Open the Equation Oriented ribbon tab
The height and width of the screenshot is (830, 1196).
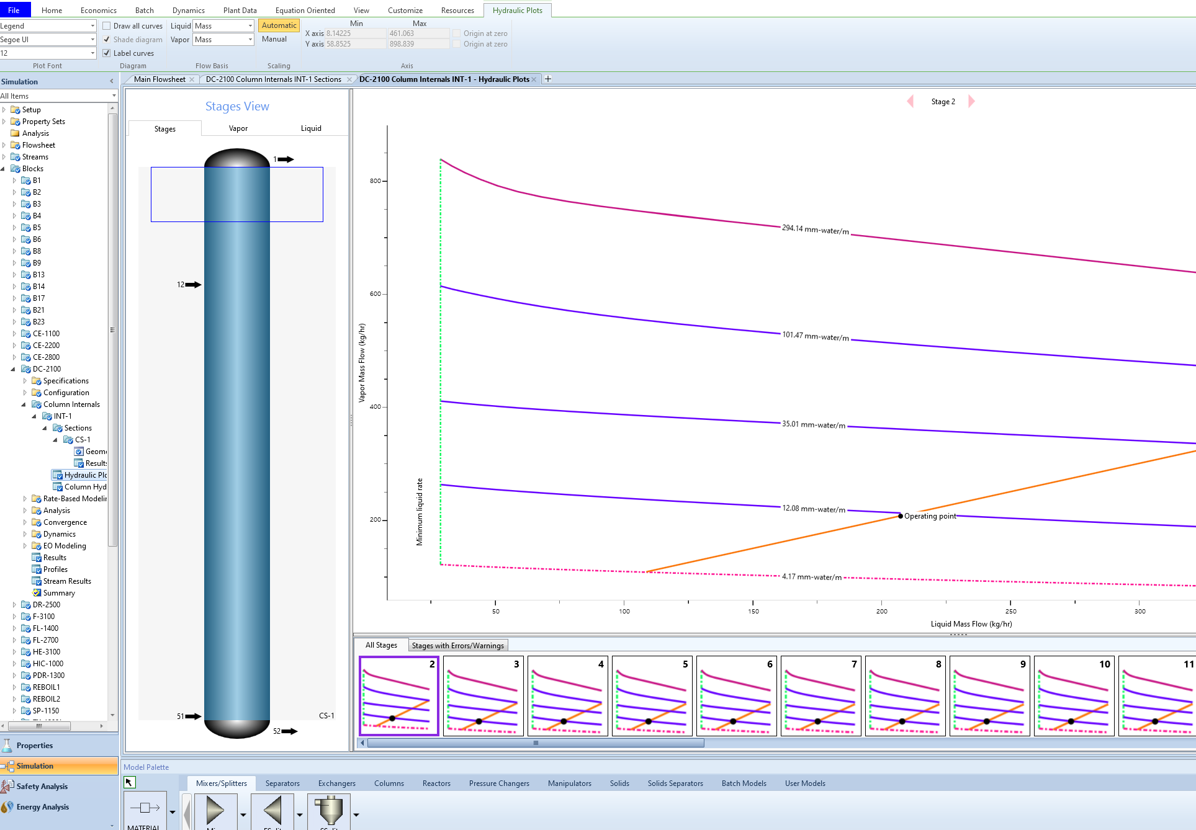tap(305, 10)
